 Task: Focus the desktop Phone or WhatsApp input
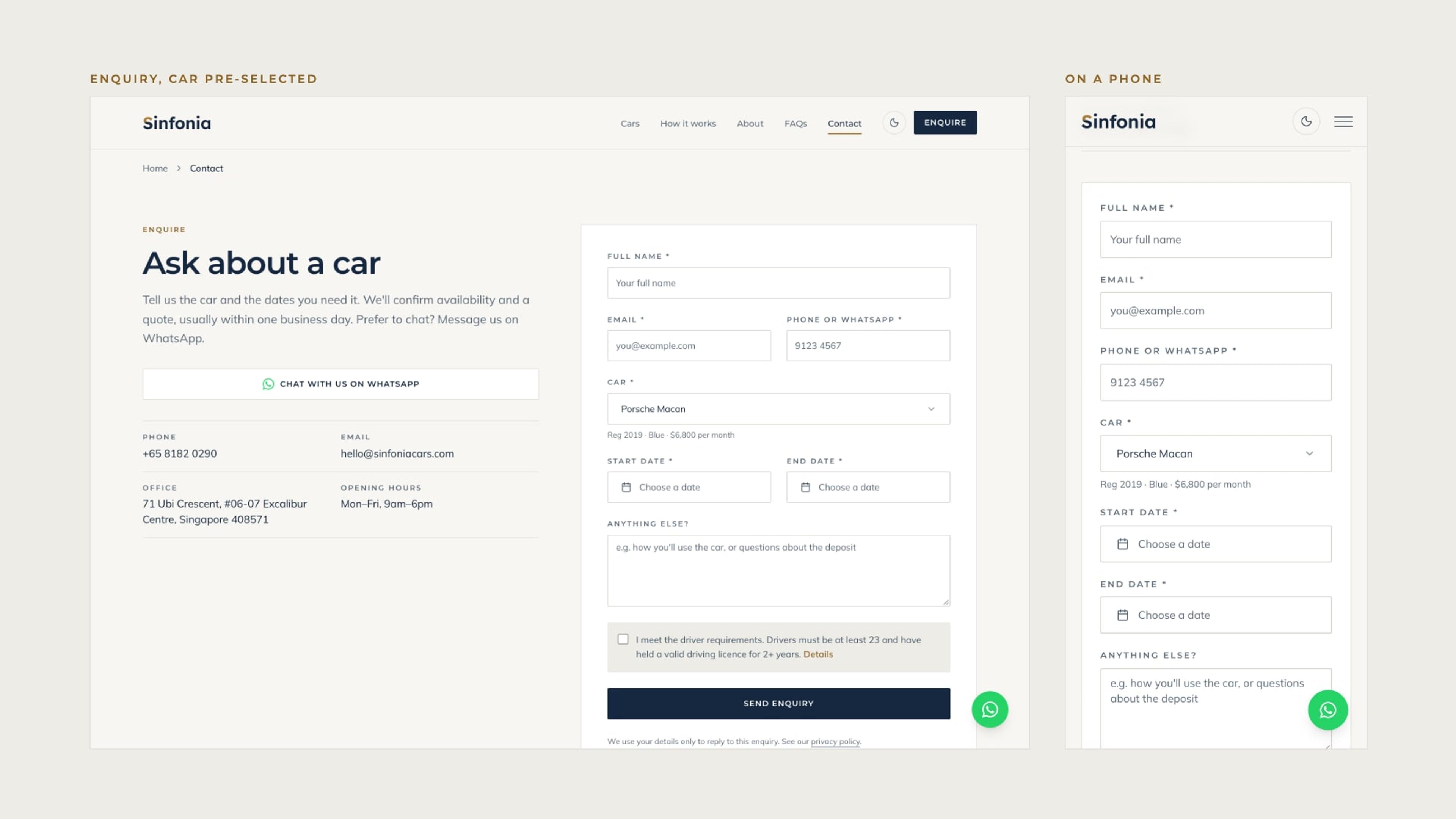[x=868, y=346]
